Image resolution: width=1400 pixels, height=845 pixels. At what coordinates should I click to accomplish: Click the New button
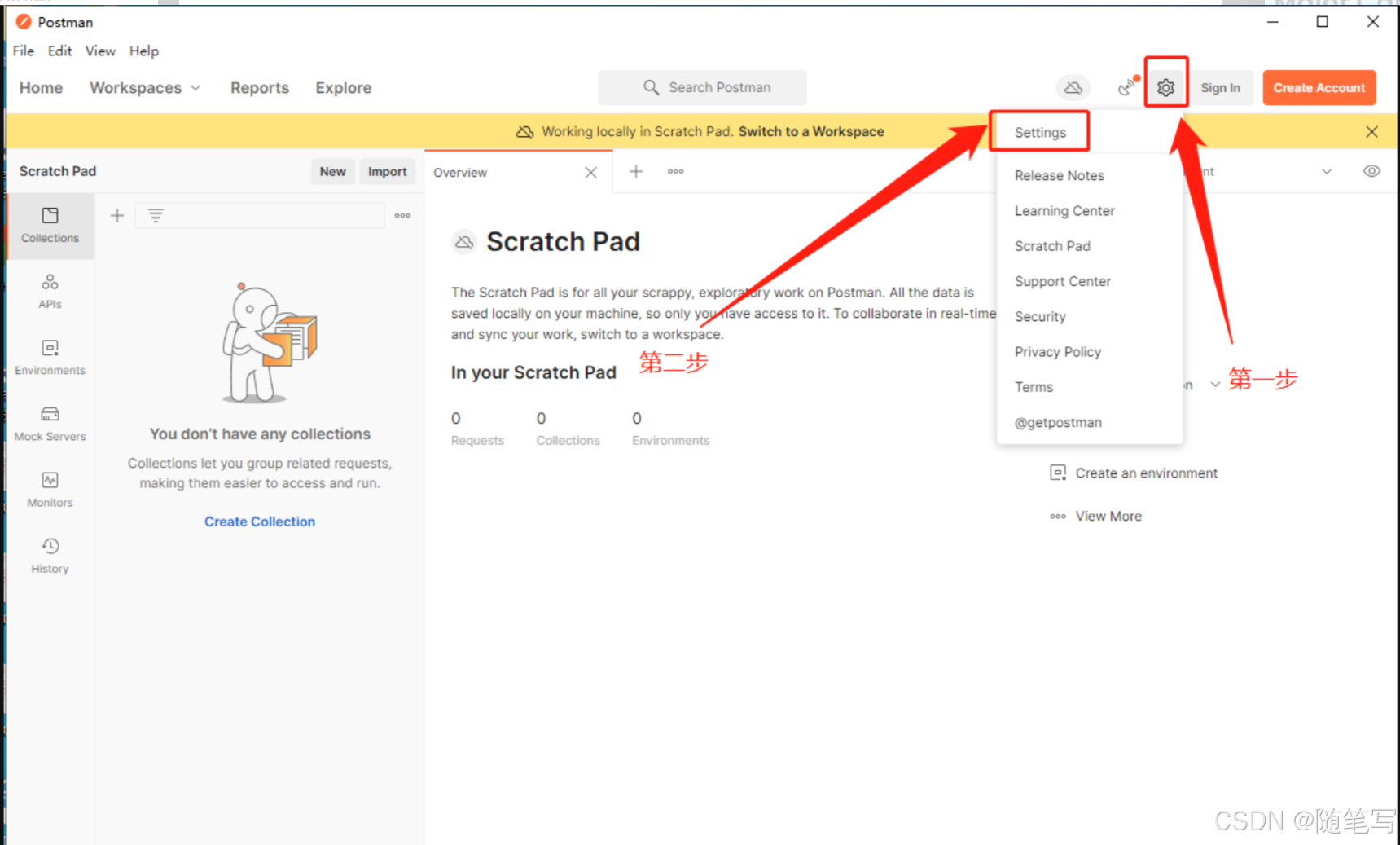pos(332,171)
